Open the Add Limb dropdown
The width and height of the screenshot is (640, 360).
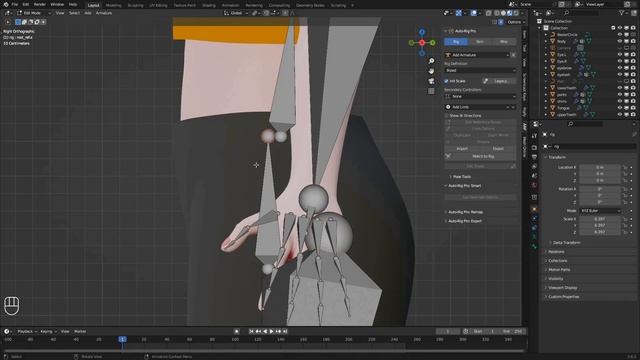[480, 107]
